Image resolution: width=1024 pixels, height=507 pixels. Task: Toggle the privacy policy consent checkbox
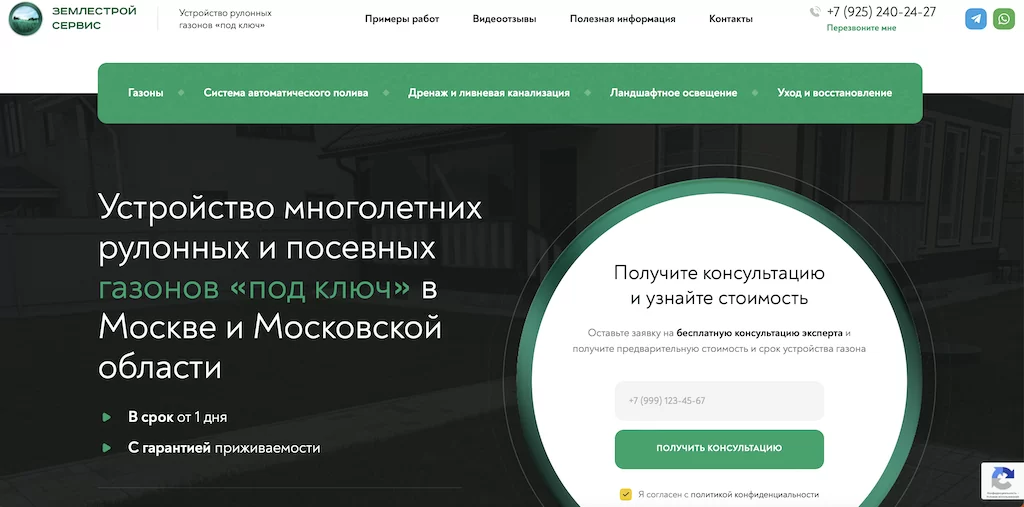click(x=626, y=494)
